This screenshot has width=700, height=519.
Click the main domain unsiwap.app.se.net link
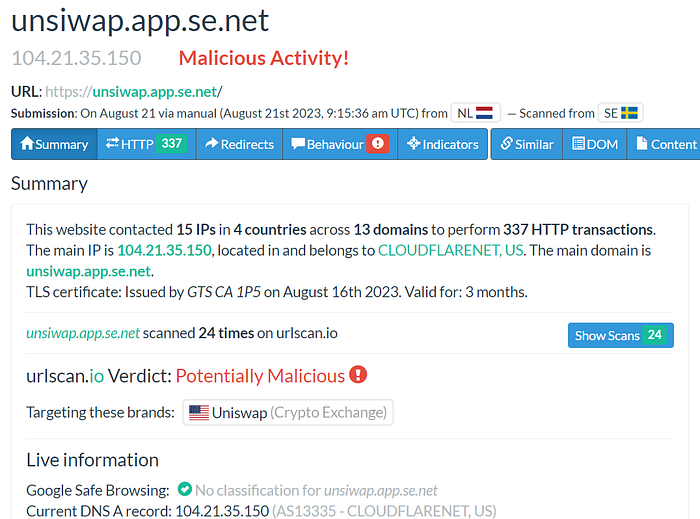(88, 271)
